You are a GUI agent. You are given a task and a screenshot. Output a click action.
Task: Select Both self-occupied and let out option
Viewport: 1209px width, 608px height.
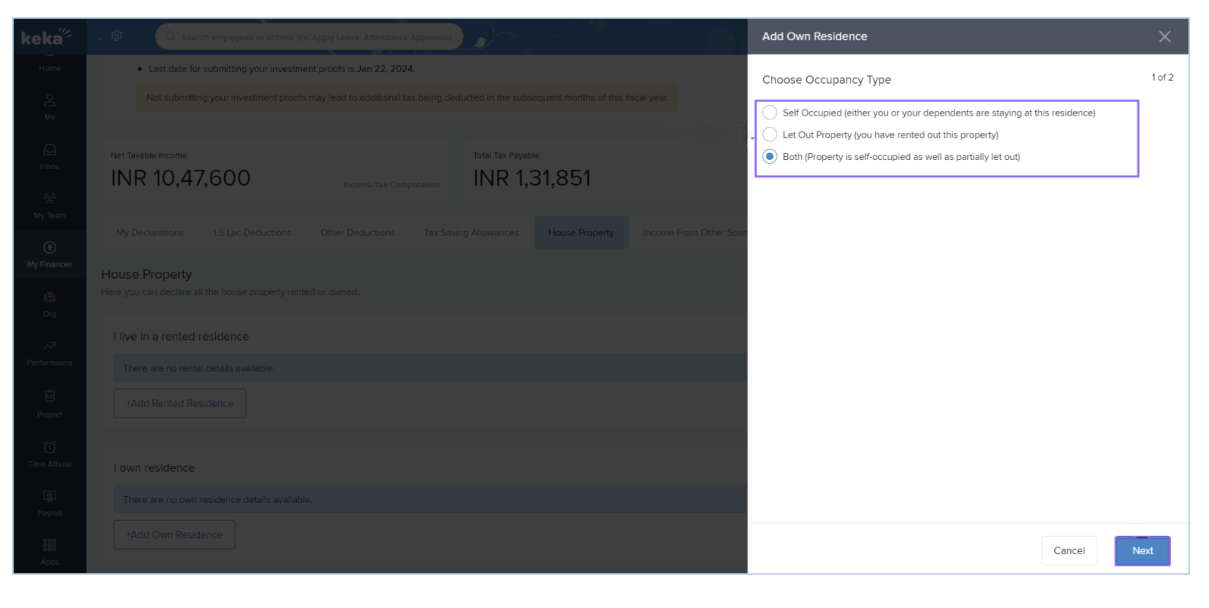(x=769, y=157)
